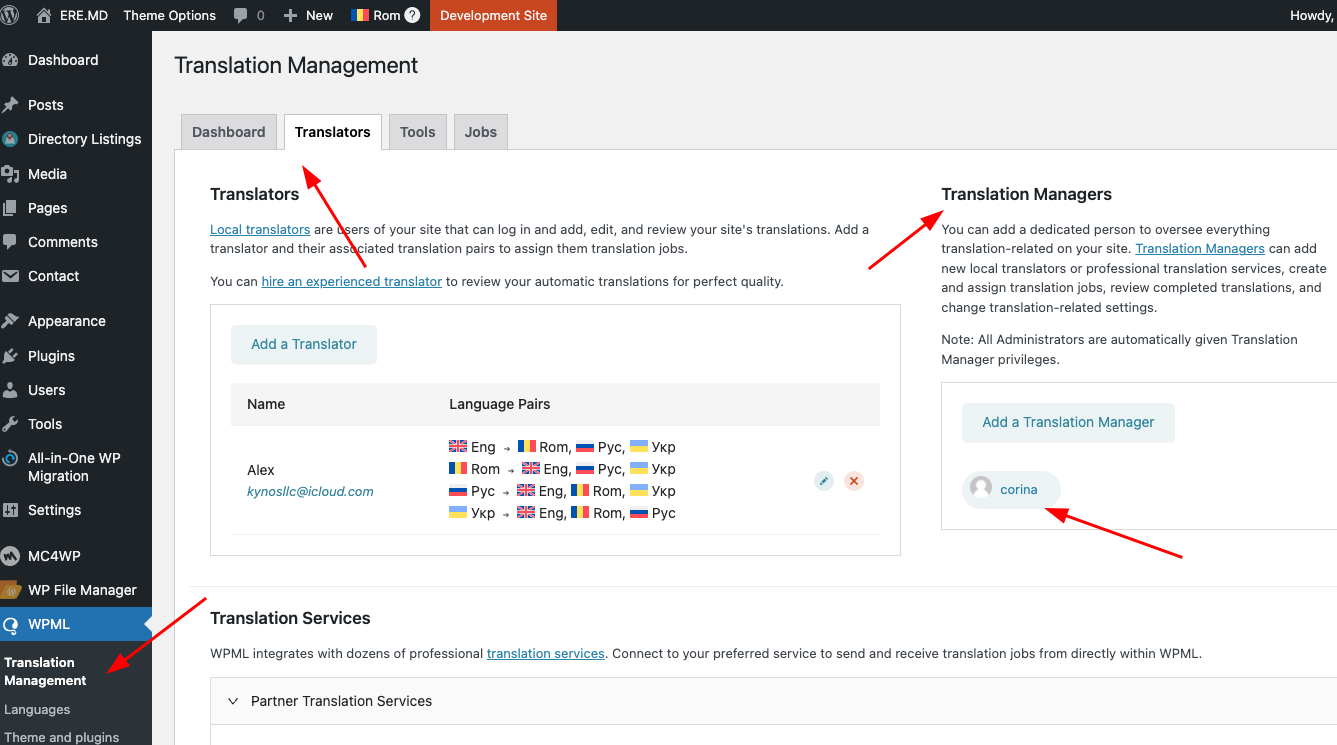Click the WordPress logo icon
Screen dimensions: 1337x745
[10, 15]
